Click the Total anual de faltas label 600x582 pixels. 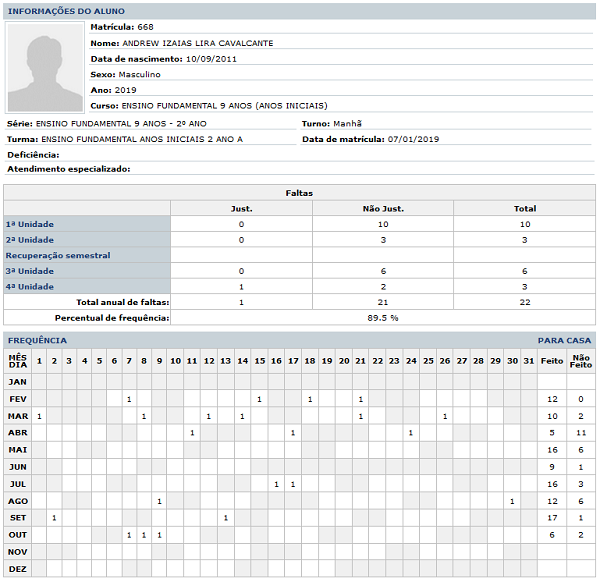pyautogui.click(x=122, y=301)
